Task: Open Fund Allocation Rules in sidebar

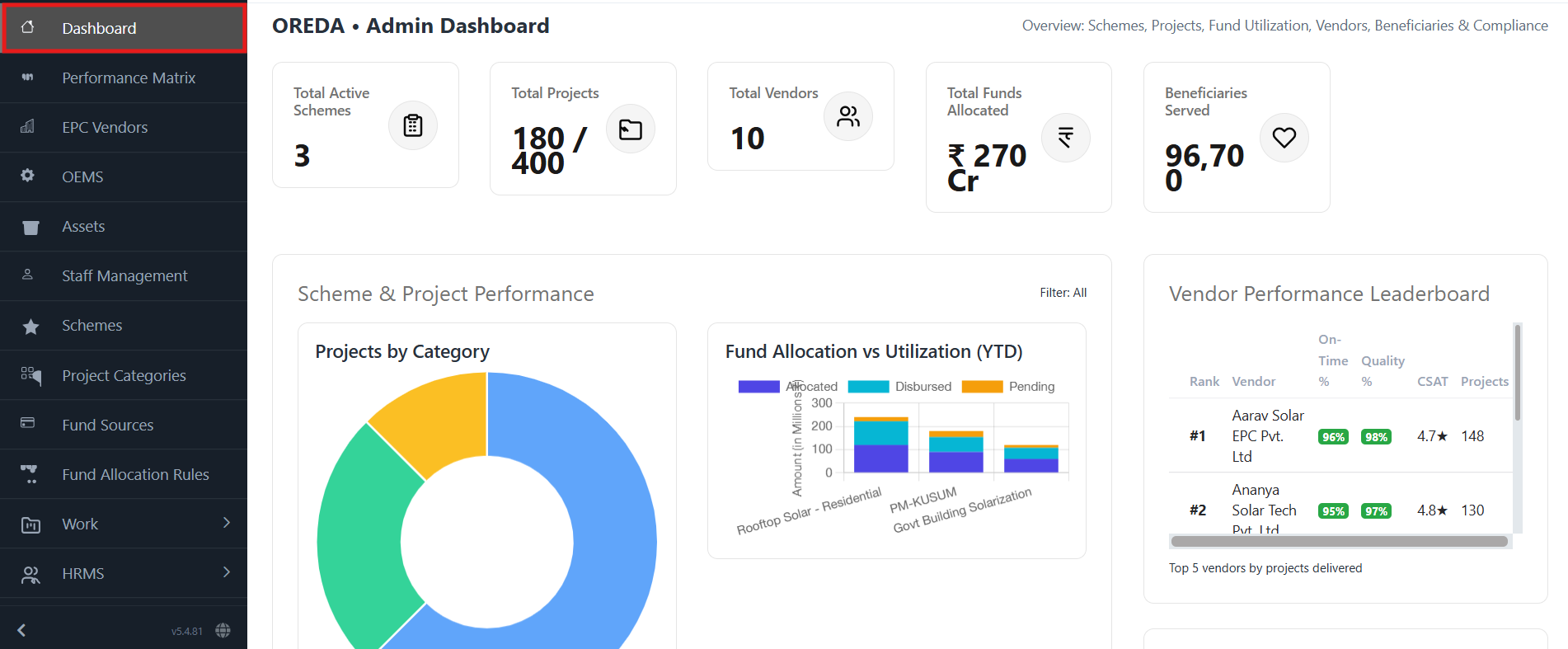Action: tap(135, 474)
